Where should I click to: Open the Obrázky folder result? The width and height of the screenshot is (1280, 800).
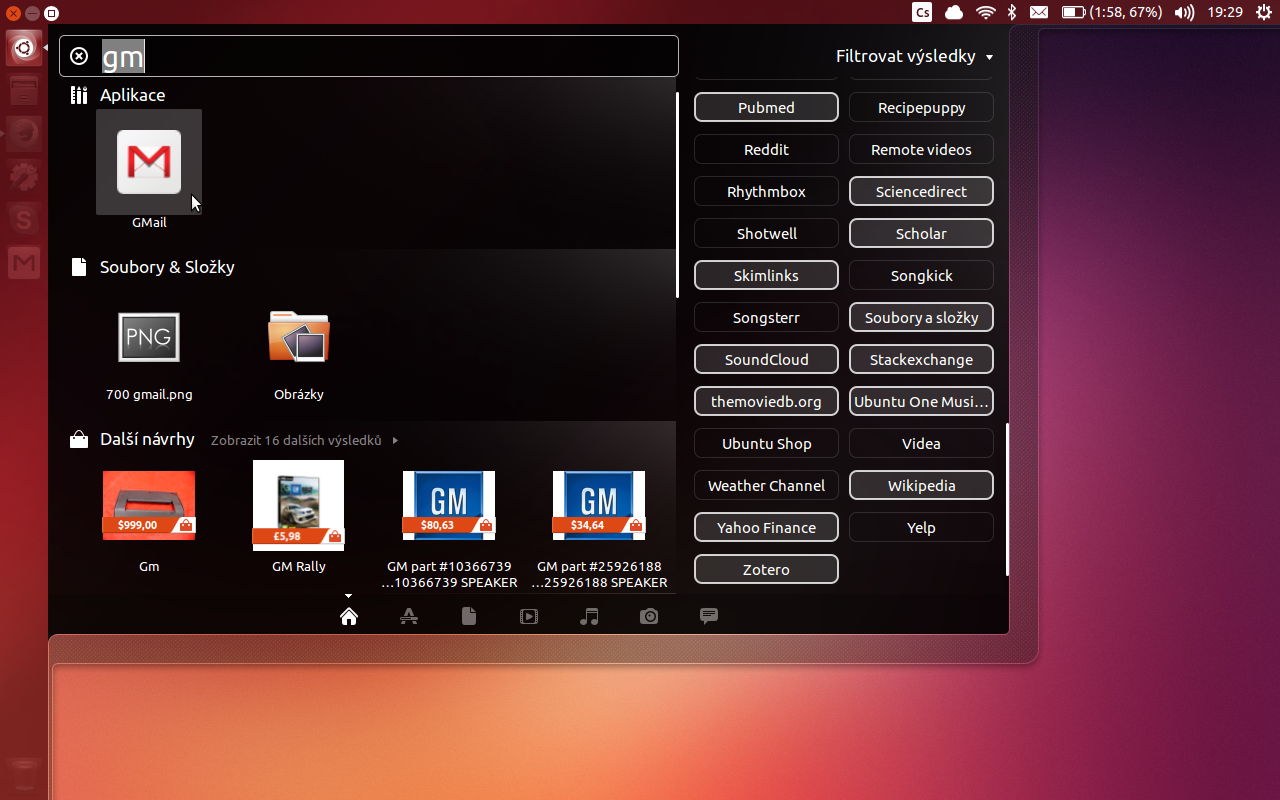(299, 336)
